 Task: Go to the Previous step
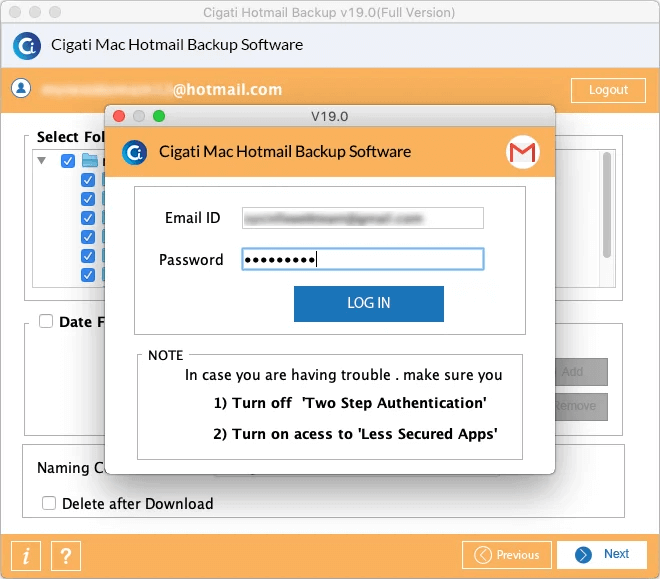(506, 555)
